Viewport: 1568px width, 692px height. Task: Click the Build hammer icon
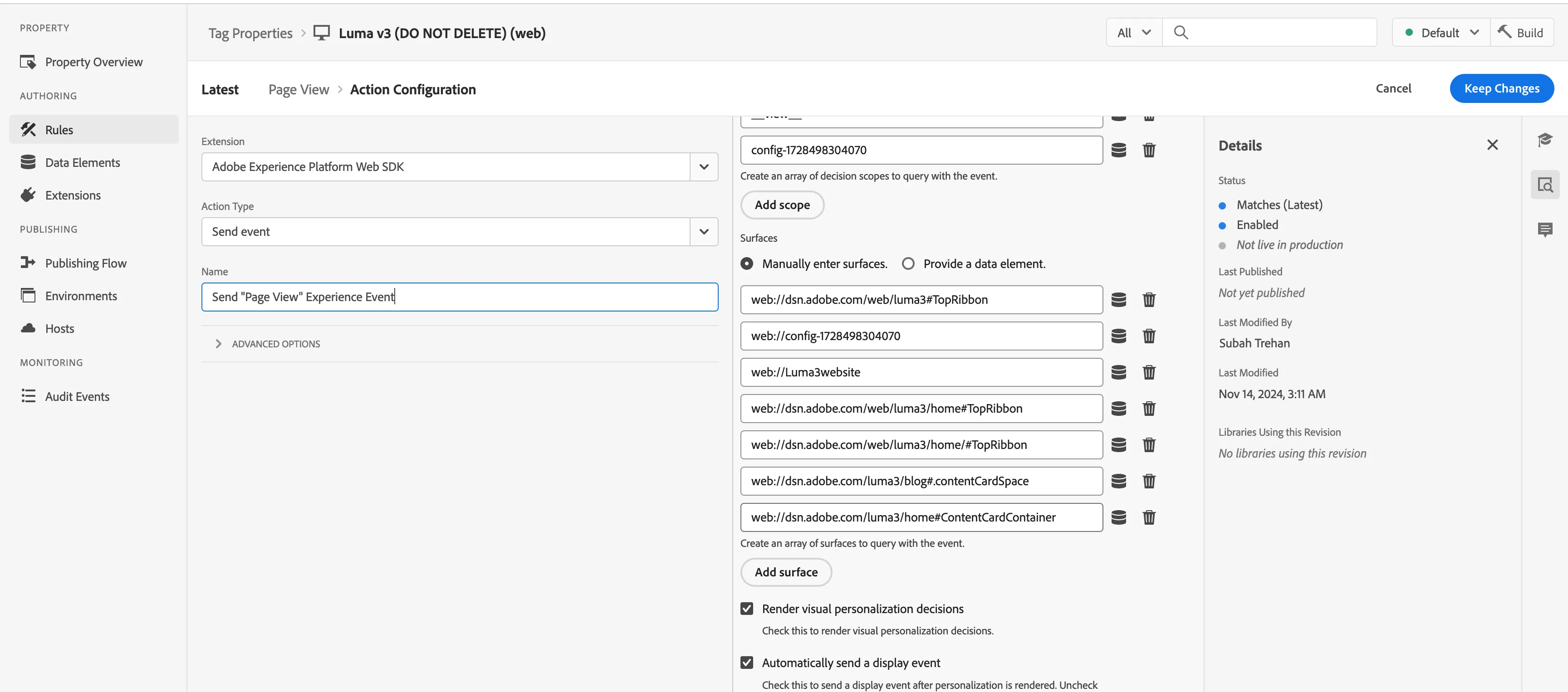1504,32
